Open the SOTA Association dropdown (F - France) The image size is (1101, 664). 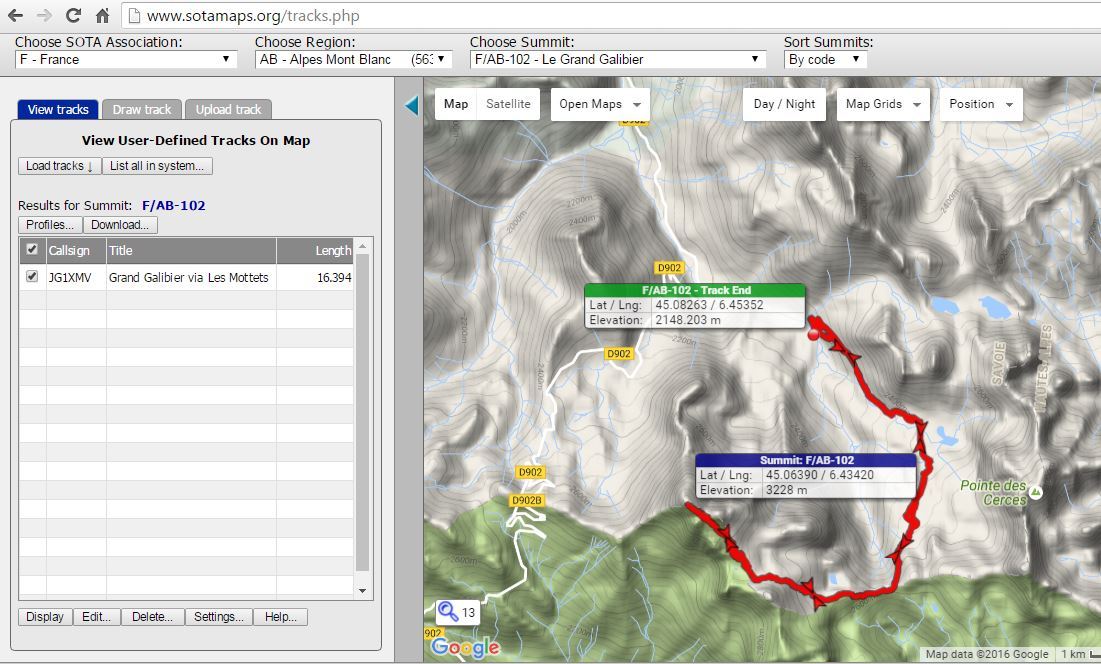pos(126,60)
